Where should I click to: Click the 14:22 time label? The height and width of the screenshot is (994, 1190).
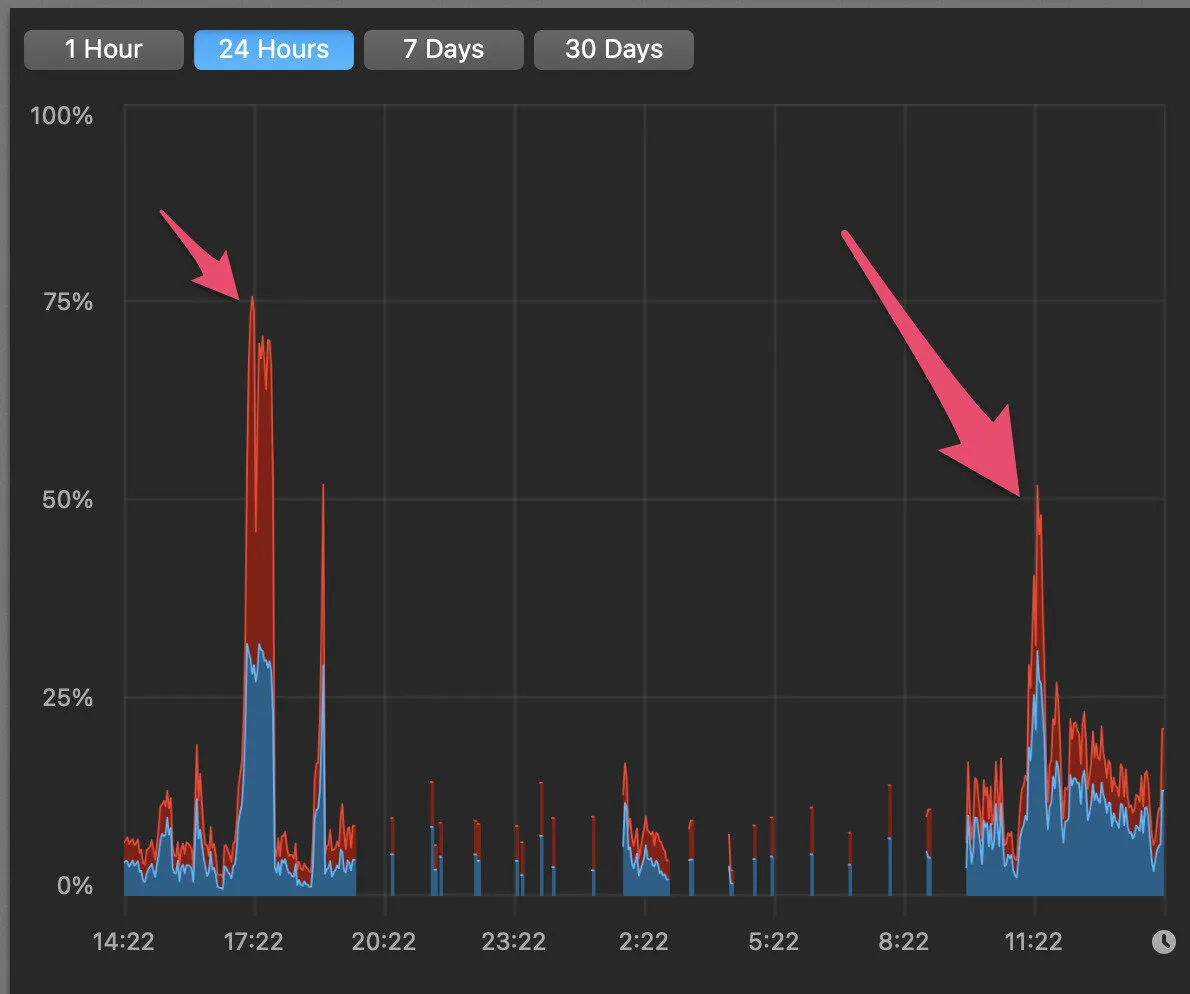124,941
